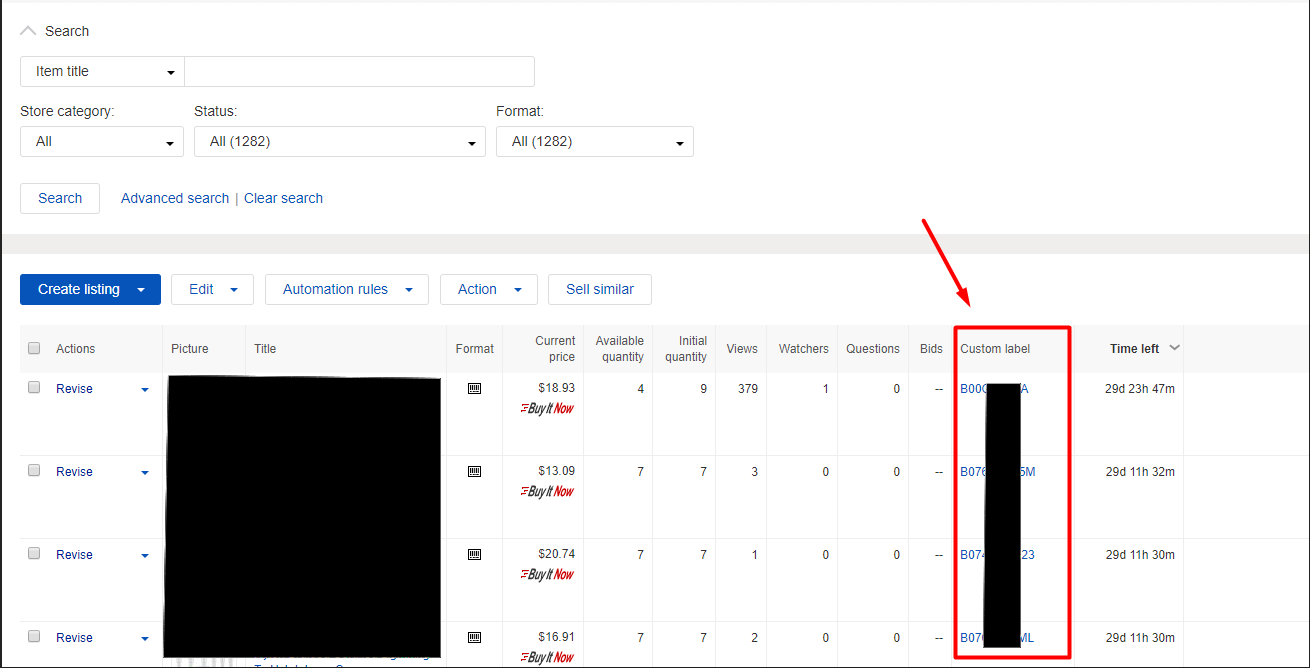Screen dimensions: 1310x668
Task: Expand the Revise arrow on the $18.93 row
Action: coord(145,390)
